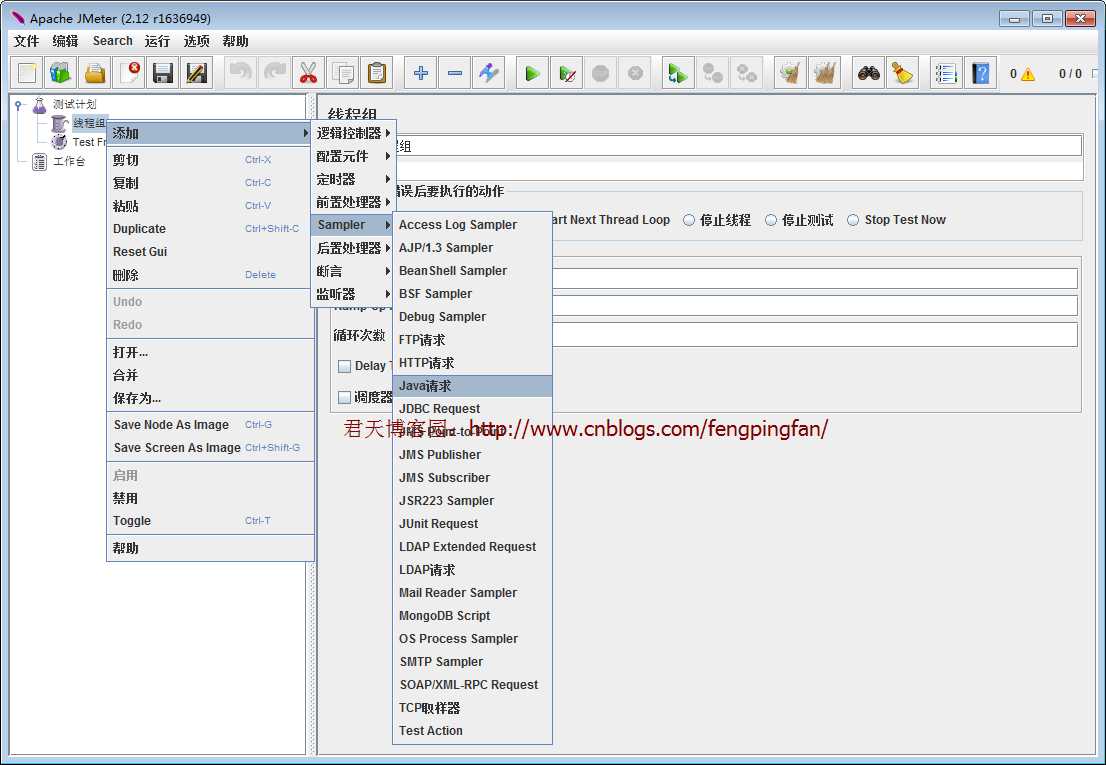Image resolution: width=1106 pixels, height=765 pixels.
Task: Click the Undo arrow toolbar icon
Action: [x=241, y=73]
